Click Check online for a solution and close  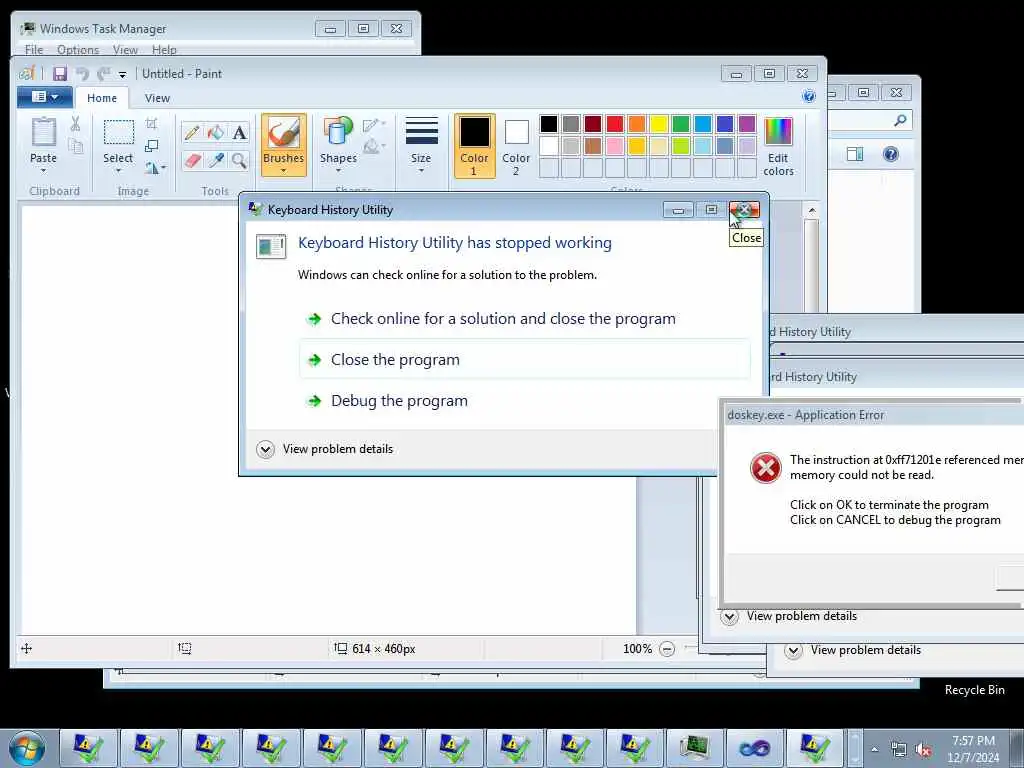[x=503, y=319]
